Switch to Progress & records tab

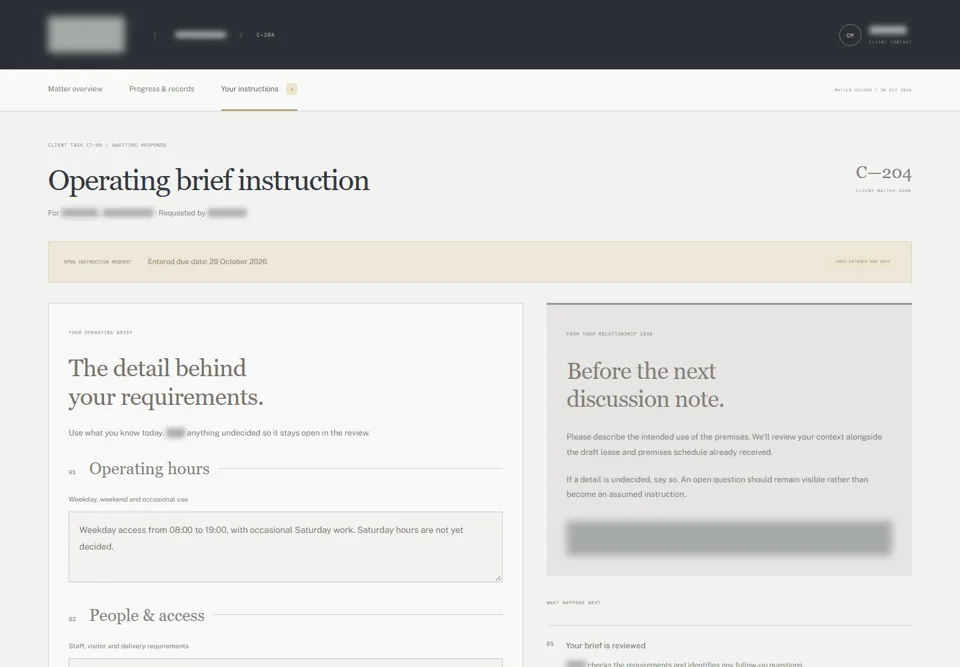[162, 89]
